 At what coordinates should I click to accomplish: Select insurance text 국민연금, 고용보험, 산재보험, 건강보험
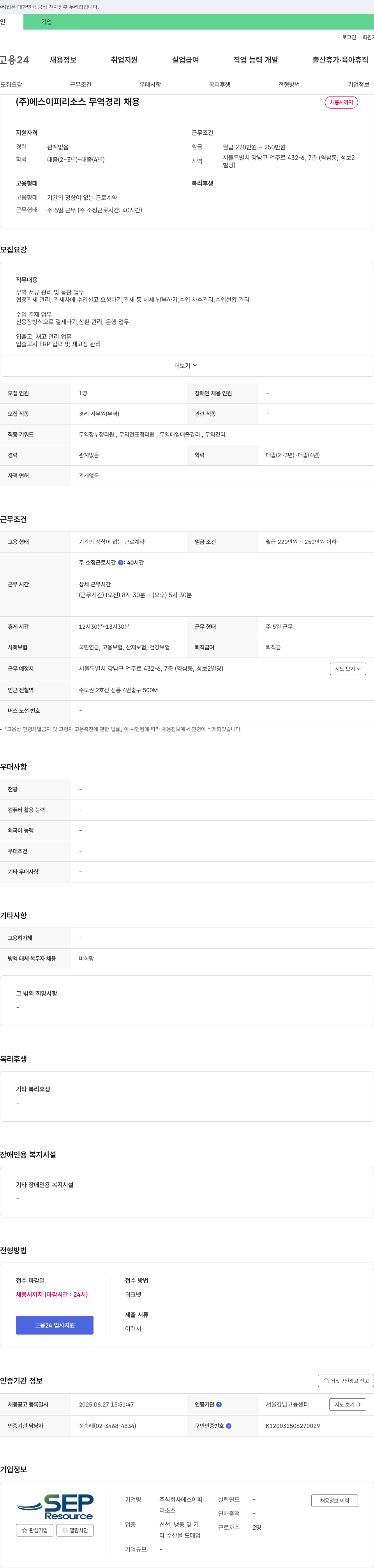point(124,647)
